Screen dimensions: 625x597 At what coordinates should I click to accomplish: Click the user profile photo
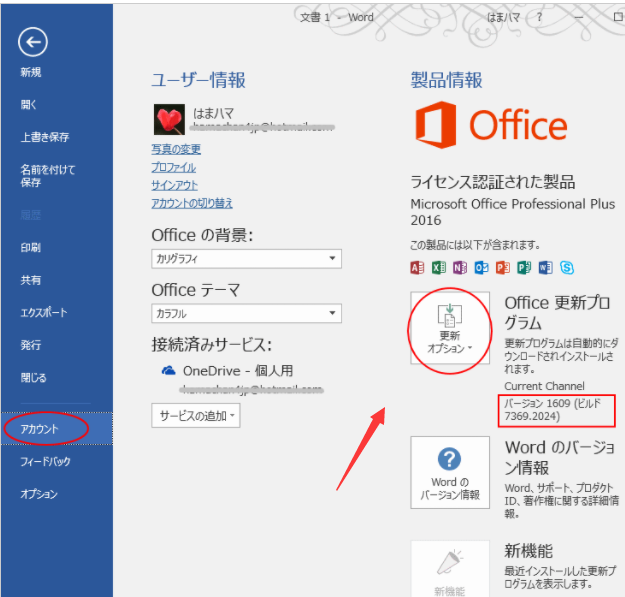(169, 120)
